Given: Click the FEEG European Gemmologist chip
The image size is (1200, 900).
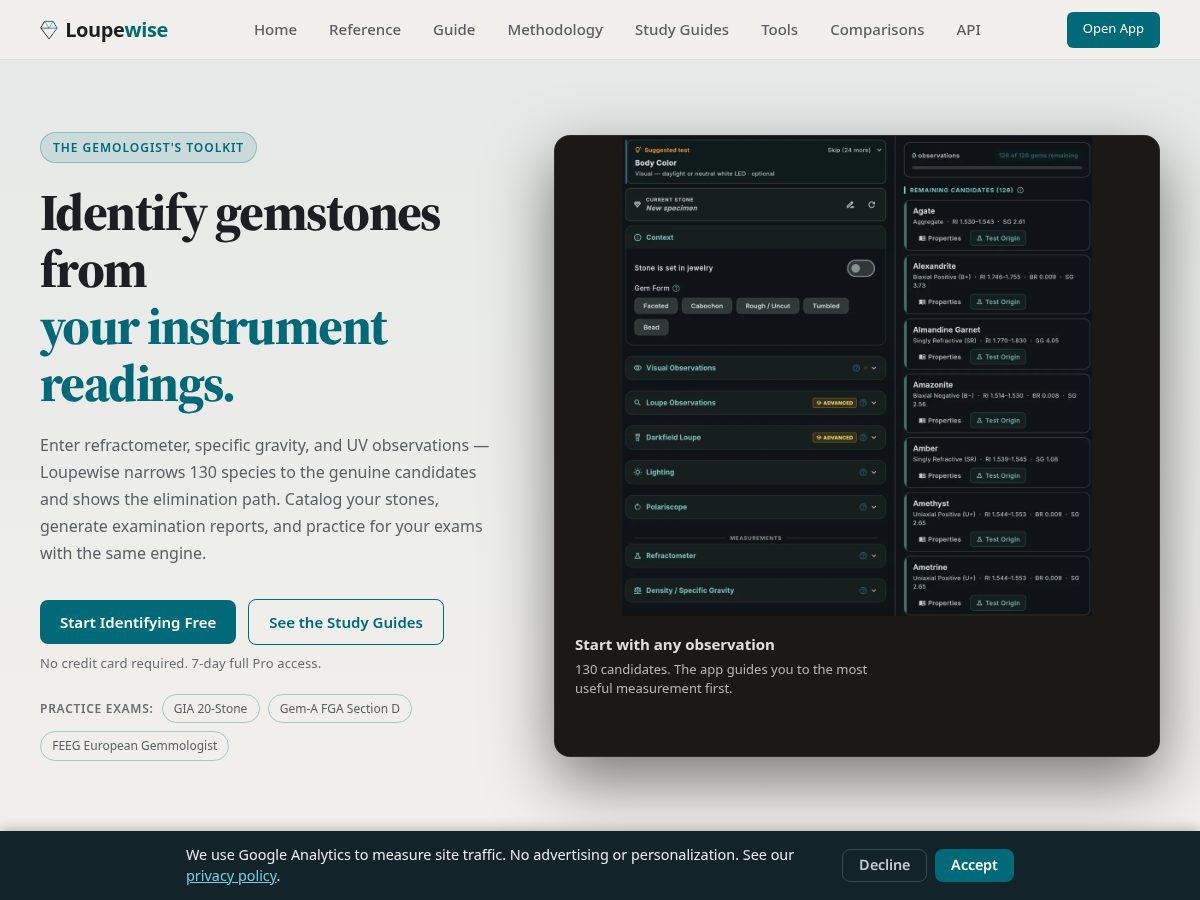Looking at the screenshot, I should click(135, 745).
